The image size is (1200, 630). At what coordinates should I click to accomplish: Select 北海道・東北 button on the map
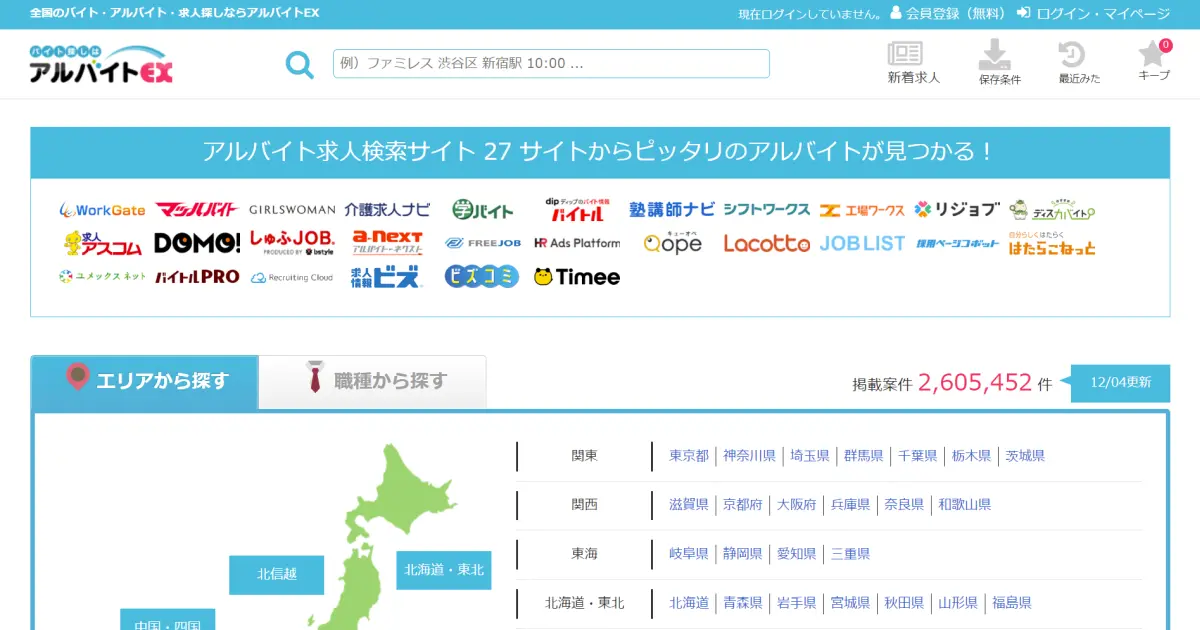pyautogui.click(x=444, y=570)
